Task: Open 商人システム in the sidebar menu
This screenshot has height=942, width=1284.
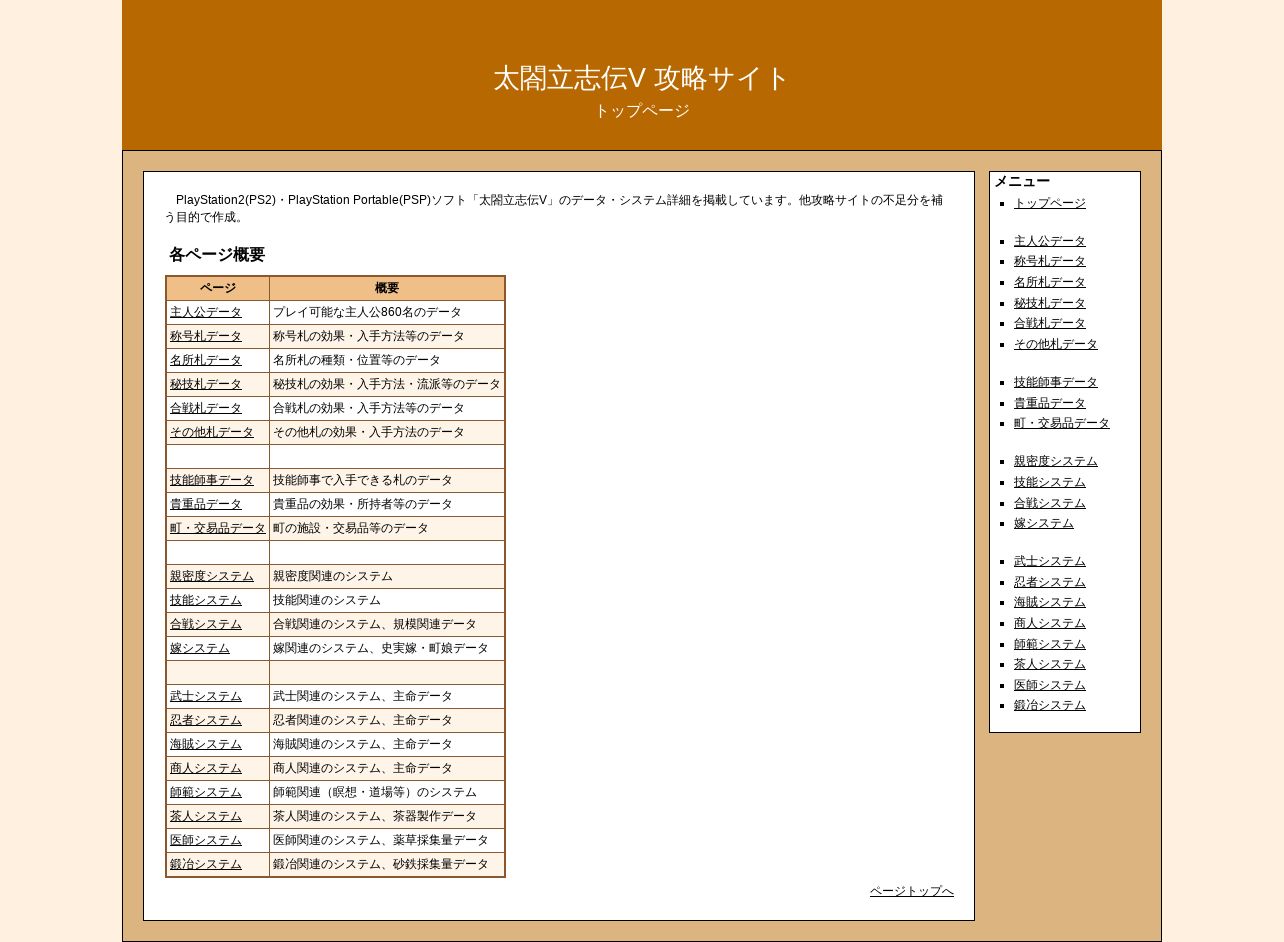Action: point(1049,623)
